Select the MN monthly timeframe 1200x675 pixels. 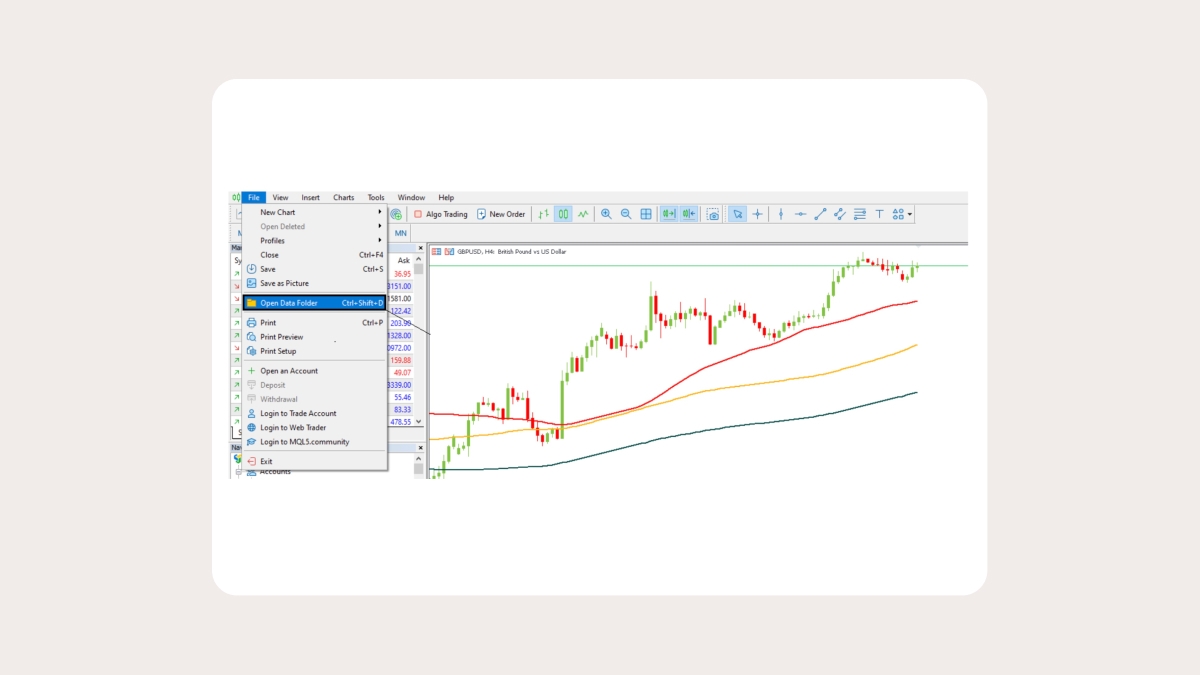(401, 233)
